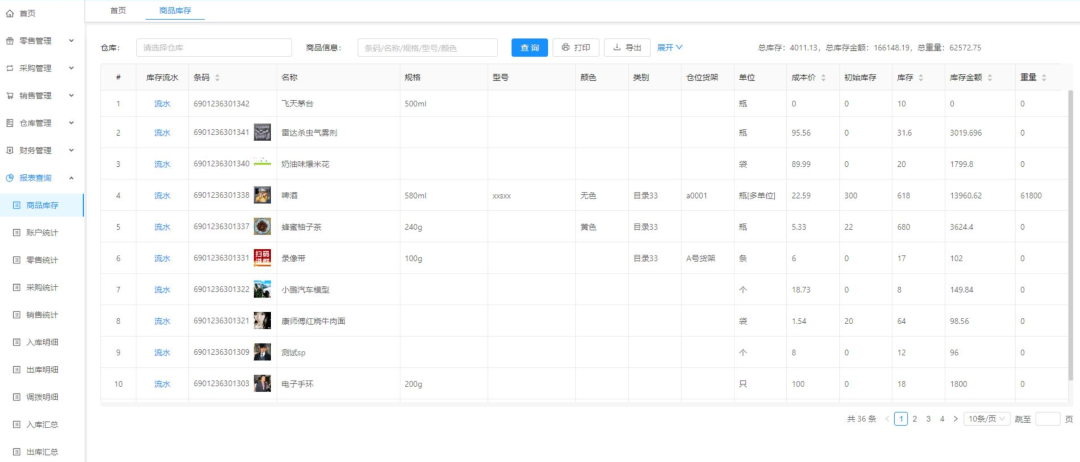Viewport: 1080px width, 462px height.
Task: Sort the table by 库存 column
Action: click(922, 78)
